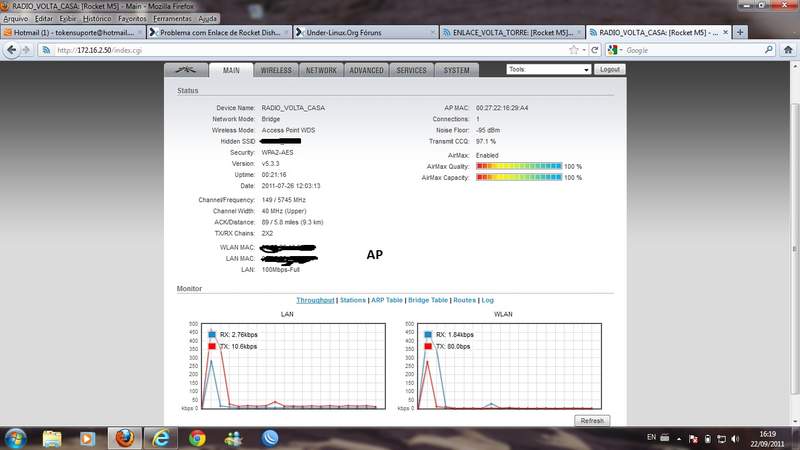
Task: Open the Google search engine selector
Action: point(615,50)
